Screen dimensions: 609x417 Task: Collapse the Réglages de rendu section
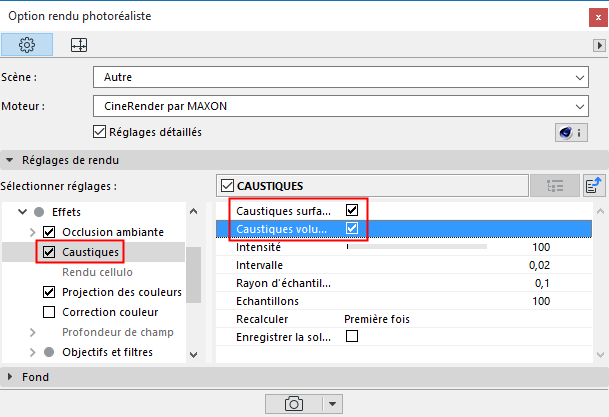point(10,160)
